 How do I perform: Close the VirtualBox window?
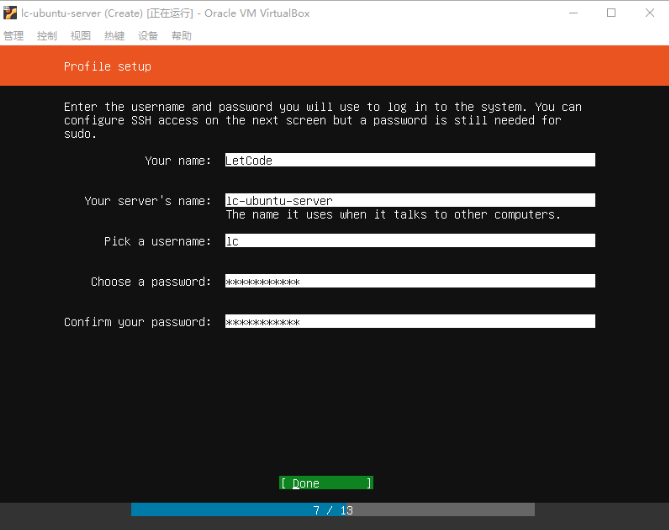650,13
